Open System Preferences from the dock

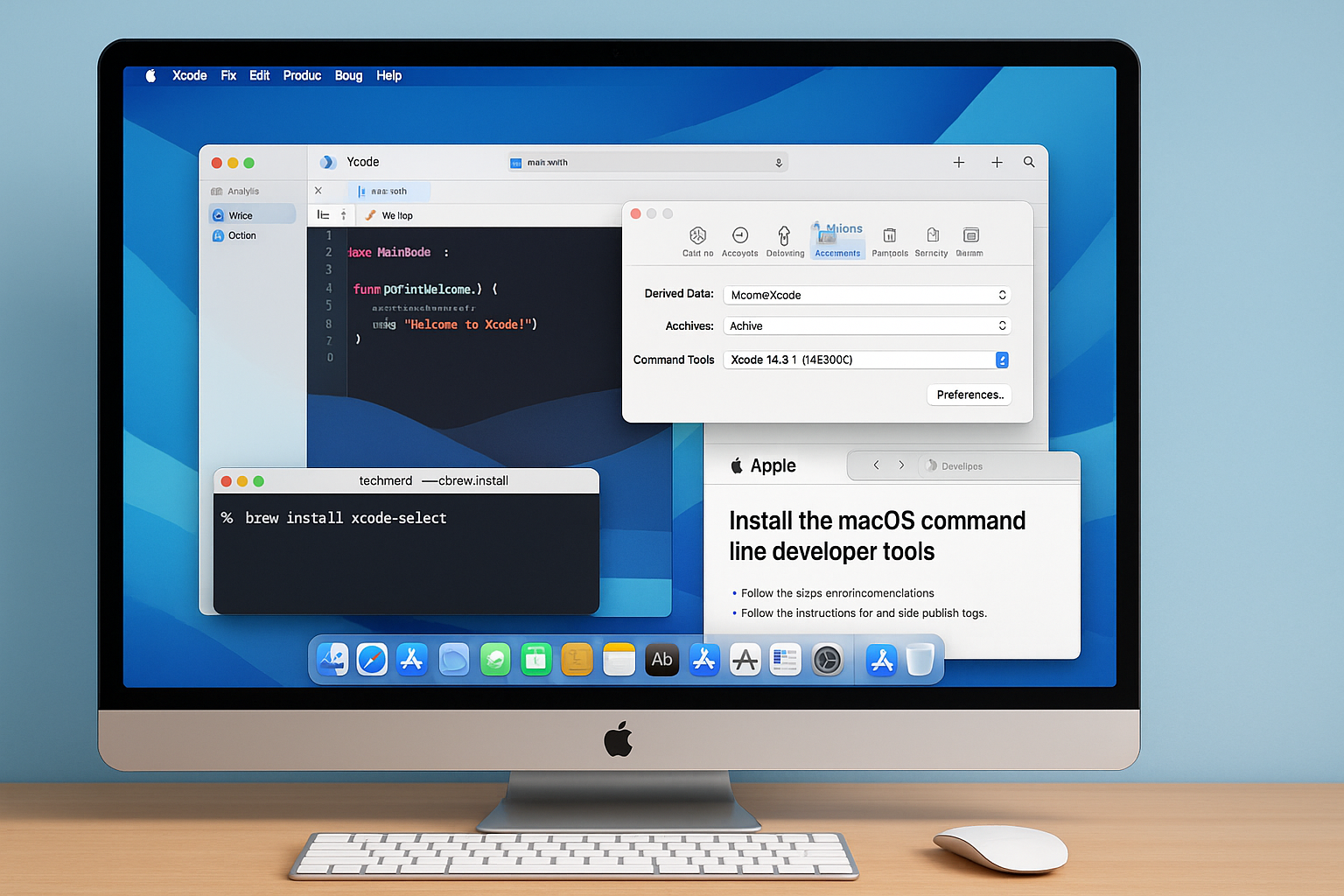[x=827, y=660]
